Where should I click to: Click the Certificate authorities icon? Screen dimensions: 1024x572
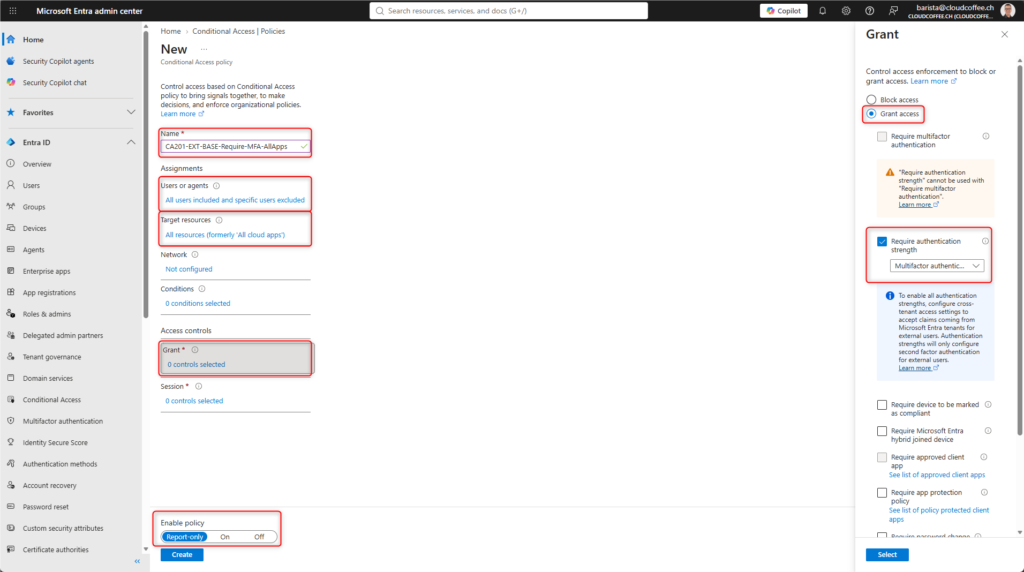tap(10, 549)
